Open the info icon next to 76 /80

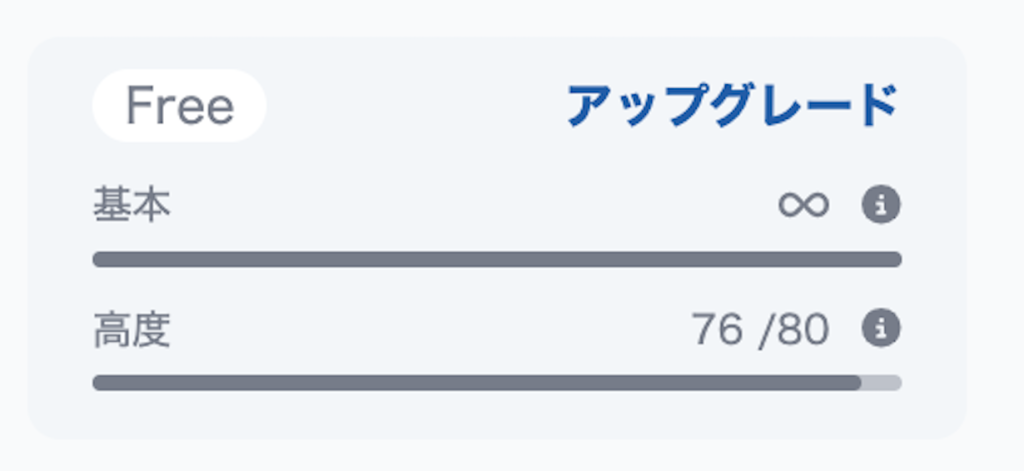881,328
